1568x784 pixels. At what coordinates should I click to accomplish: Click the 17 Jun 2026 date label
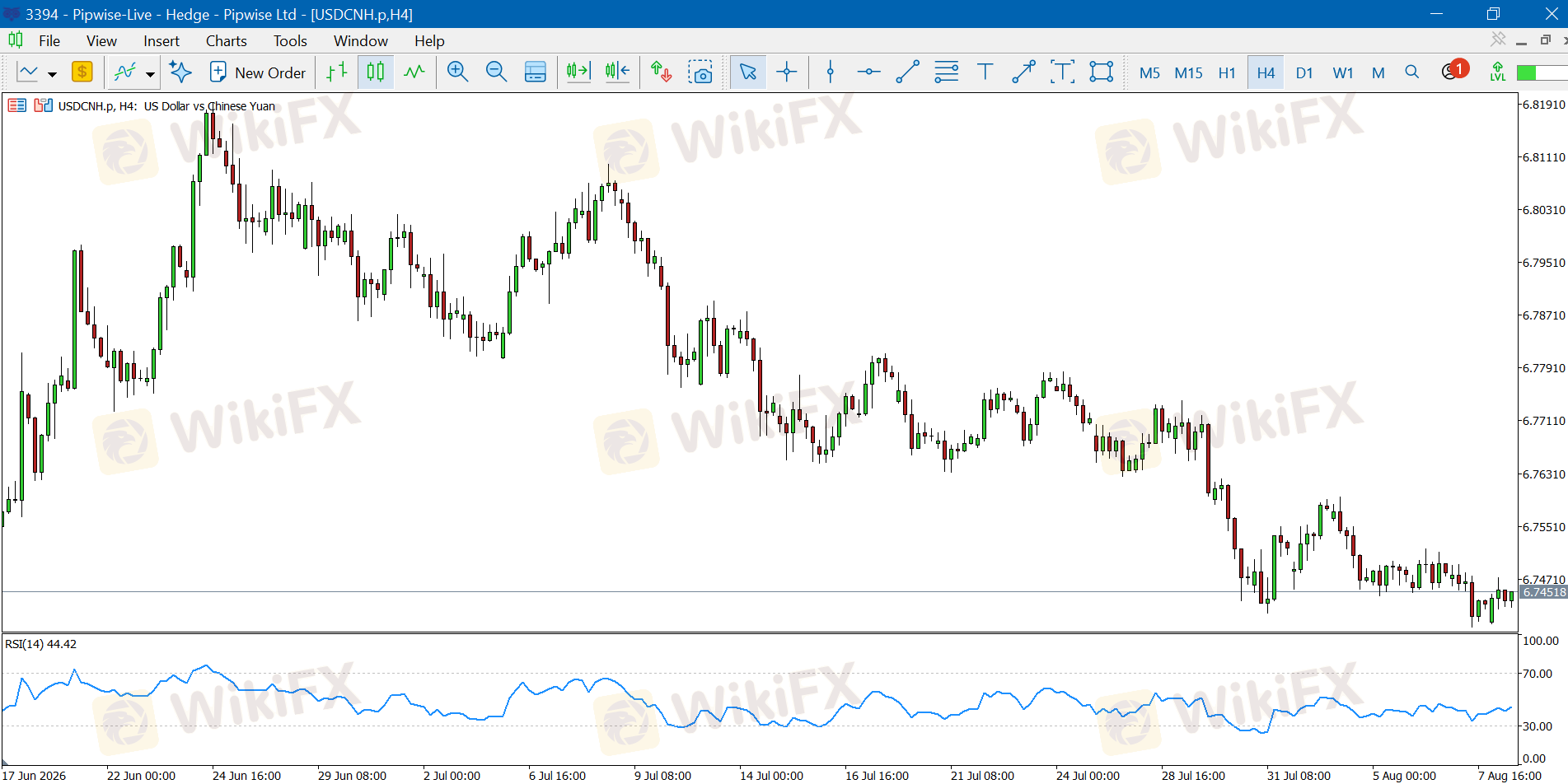pos(35,776)
